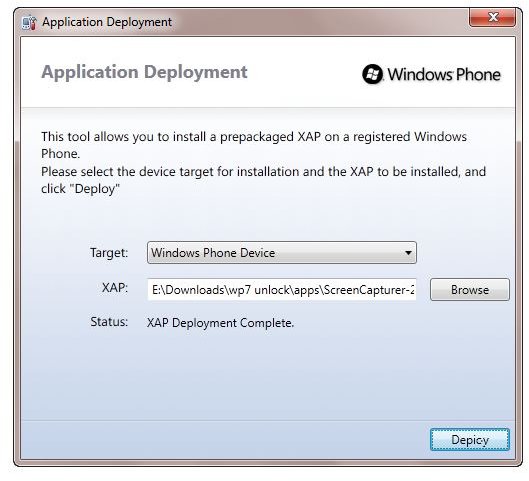Select the XAP Deployment Complete status text
Viewport: 529px width, 481px height.
tap(220, 323)
